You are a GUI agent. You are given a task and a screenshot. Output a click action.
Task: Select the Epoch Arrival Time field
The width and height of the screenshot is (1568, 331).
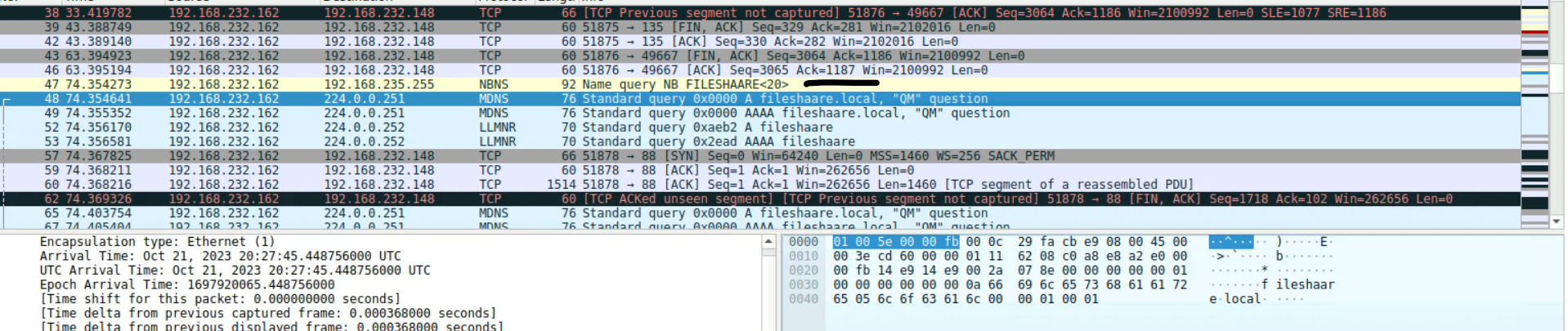pyautogui.click(x=187, y=284)
